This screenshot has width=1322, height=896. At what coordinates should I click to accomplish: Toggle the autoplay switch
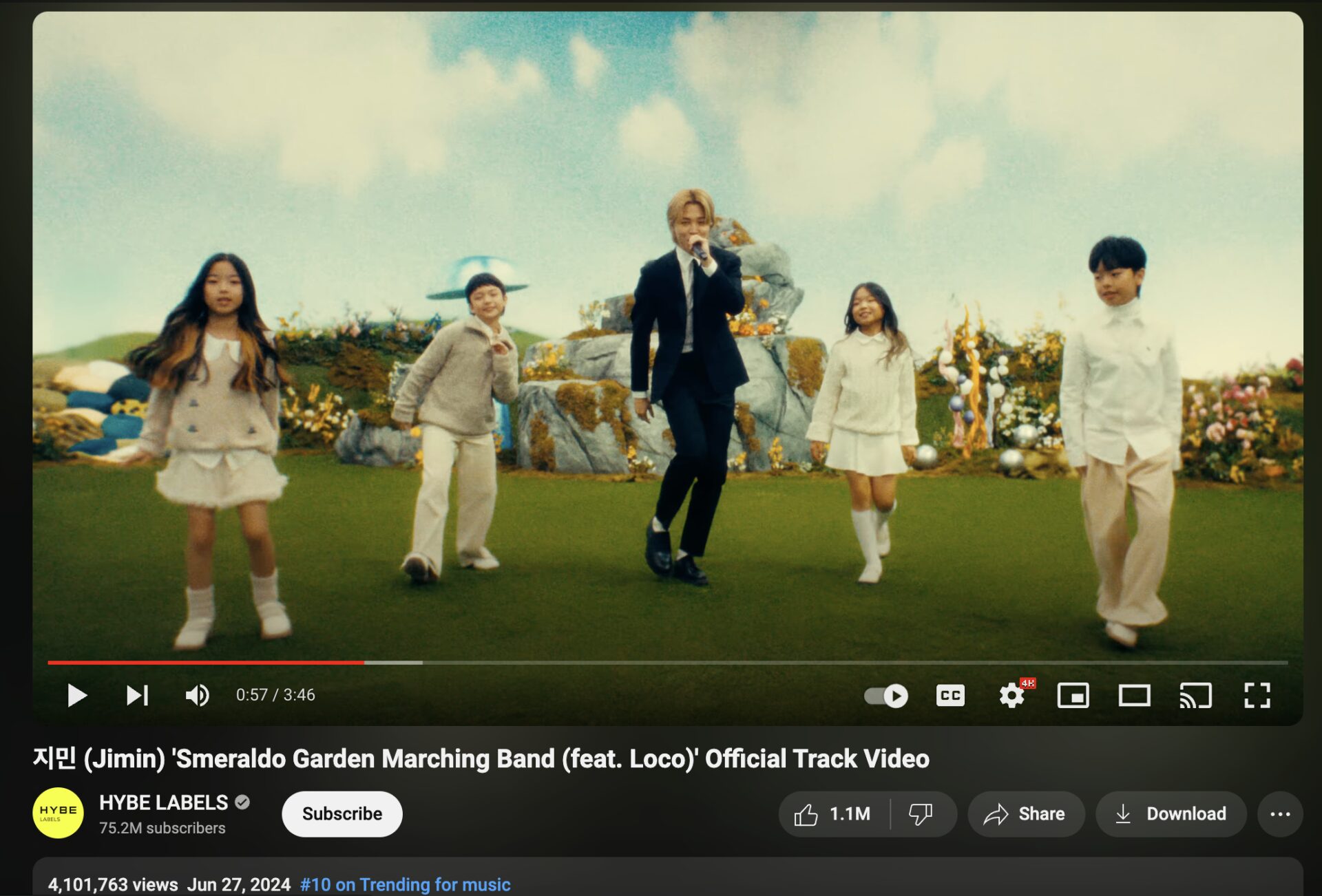pyautogui.click(x=886, y=696)
